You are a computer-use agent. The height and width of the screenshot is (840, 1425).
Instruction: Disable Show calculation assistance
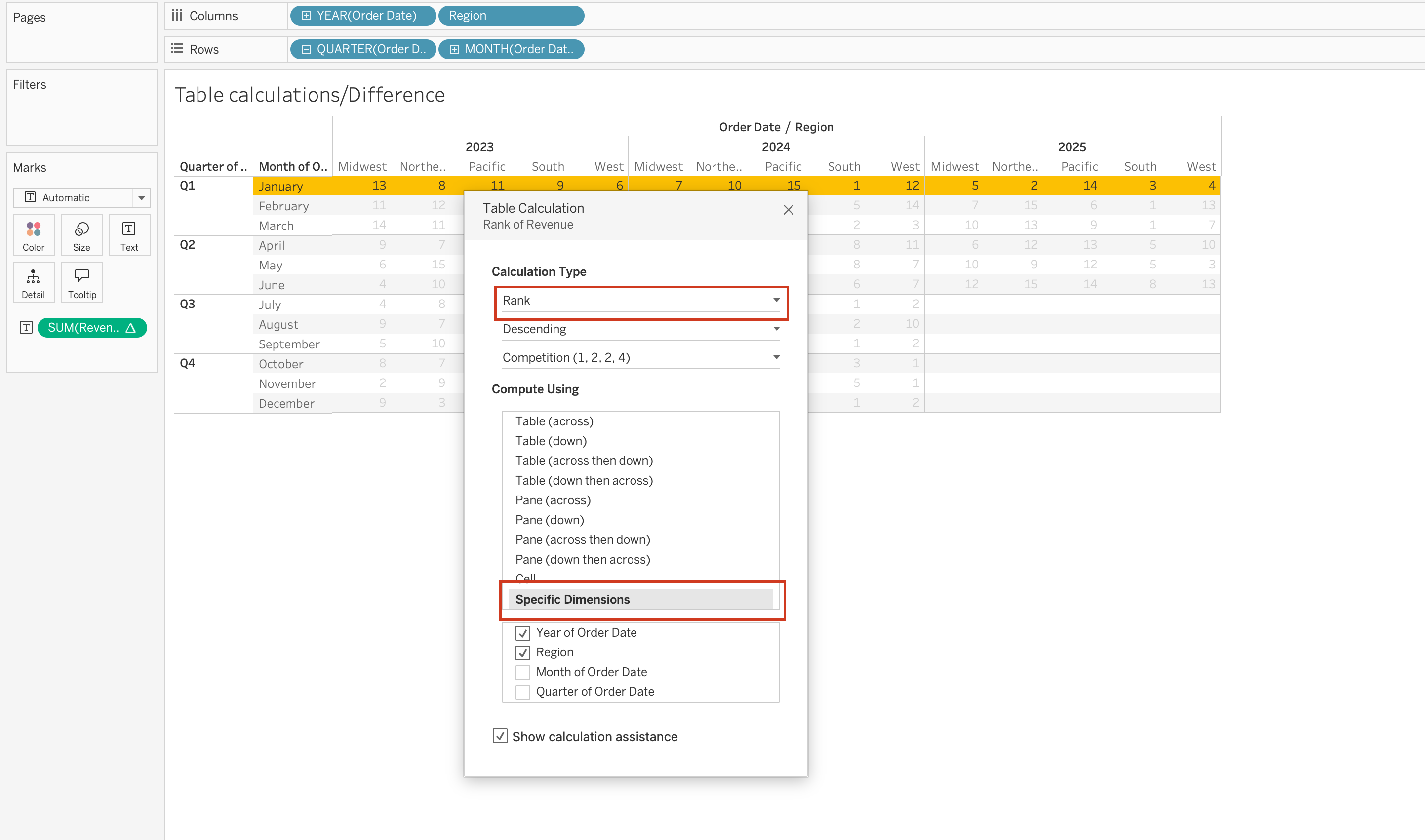point(499,736)
